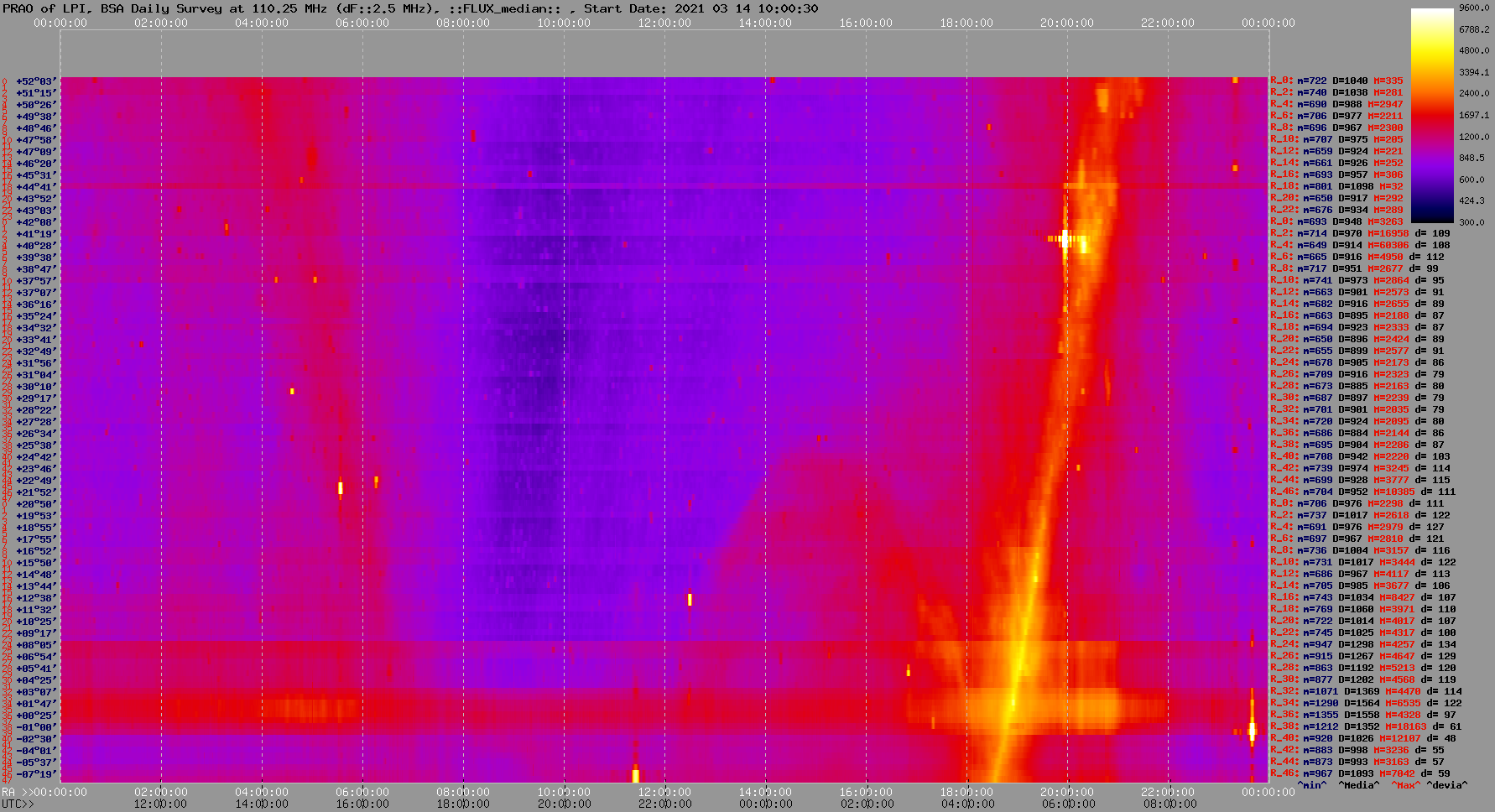Click the '::FLUX_median::' title text
1495x812 pixels.
click(x=505, y=8)
